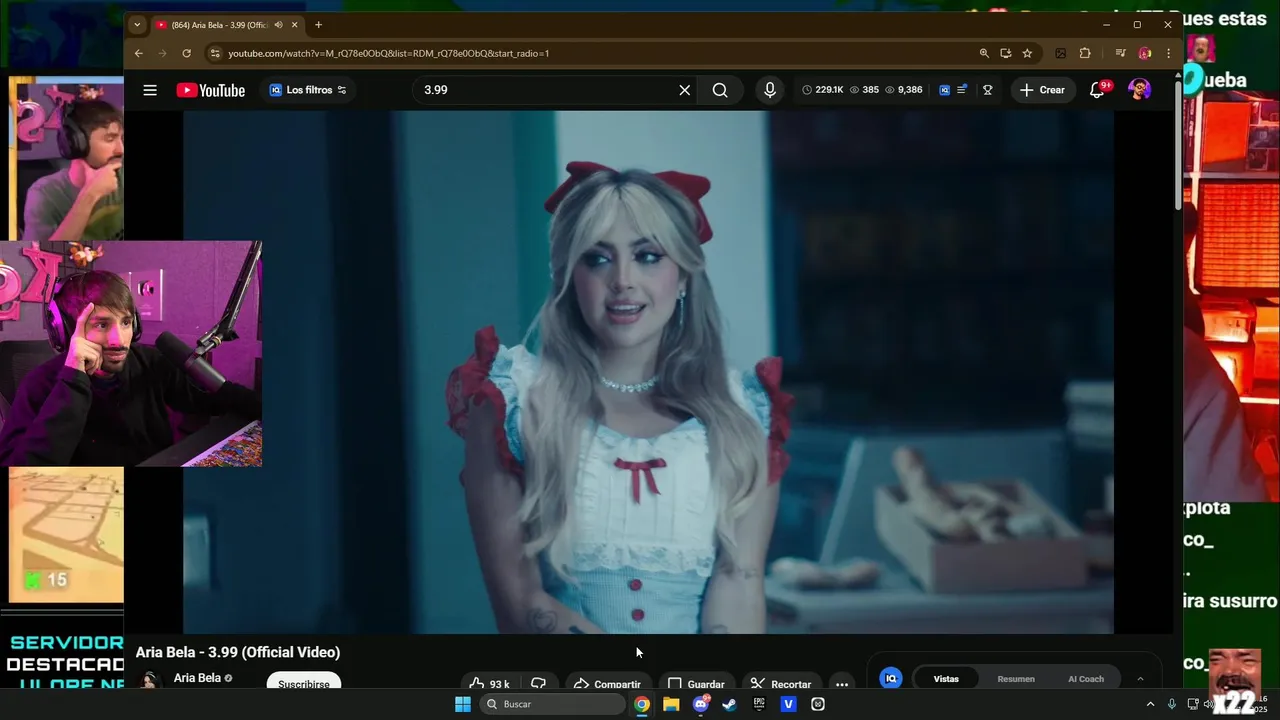Open the playlist lines icon in header
This screenshot has width=1280, height=720.
click(962, 90)
